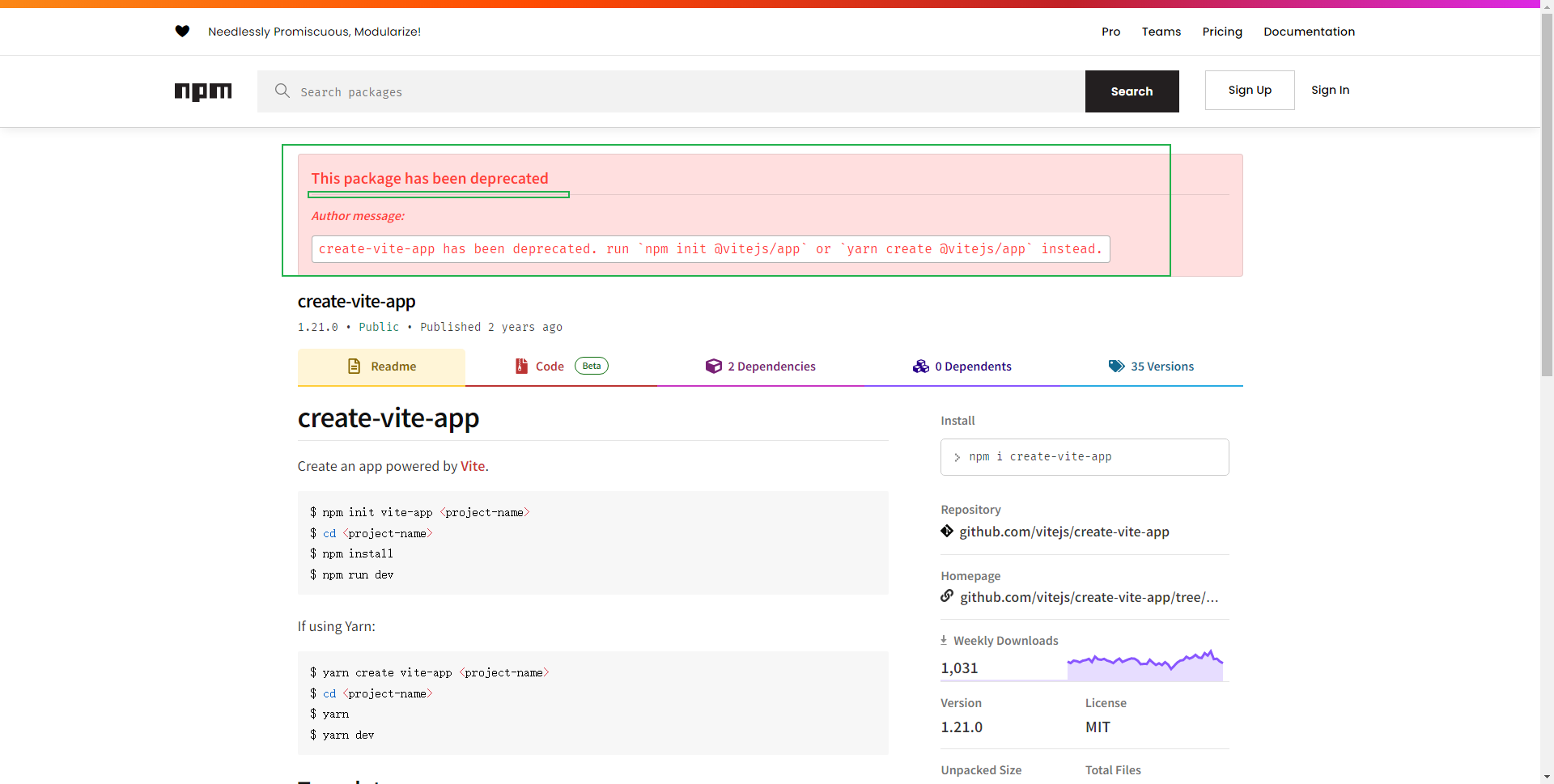
Task: Click 'This package has been deprecated' heading
Action: (x=430, y=179)
